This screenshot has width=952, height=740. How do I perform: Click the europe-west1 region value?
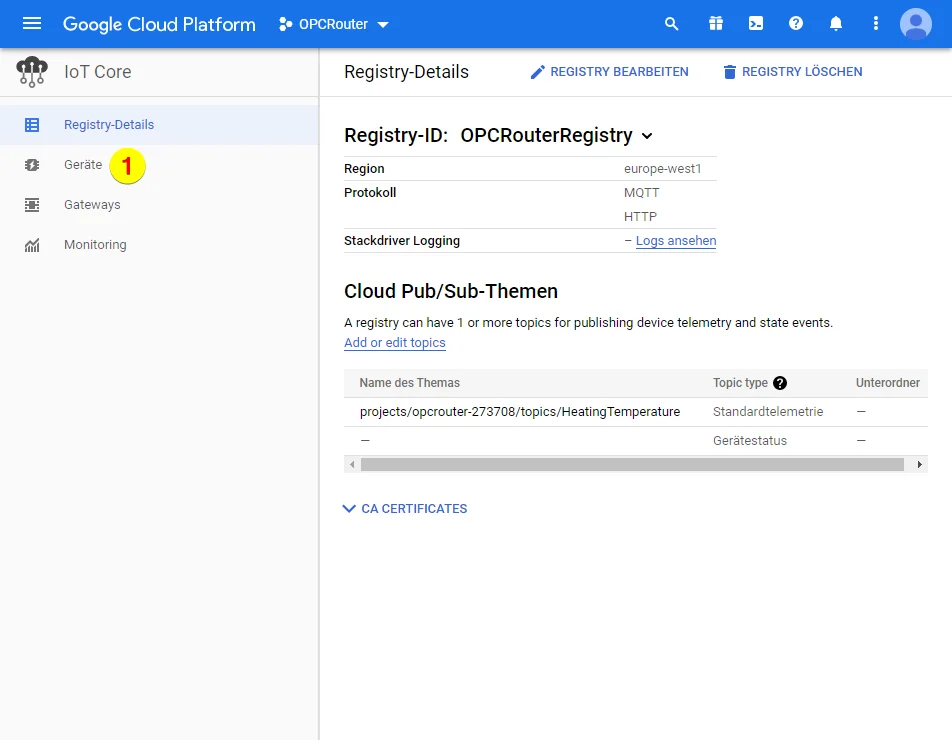(x=662, y=169)
